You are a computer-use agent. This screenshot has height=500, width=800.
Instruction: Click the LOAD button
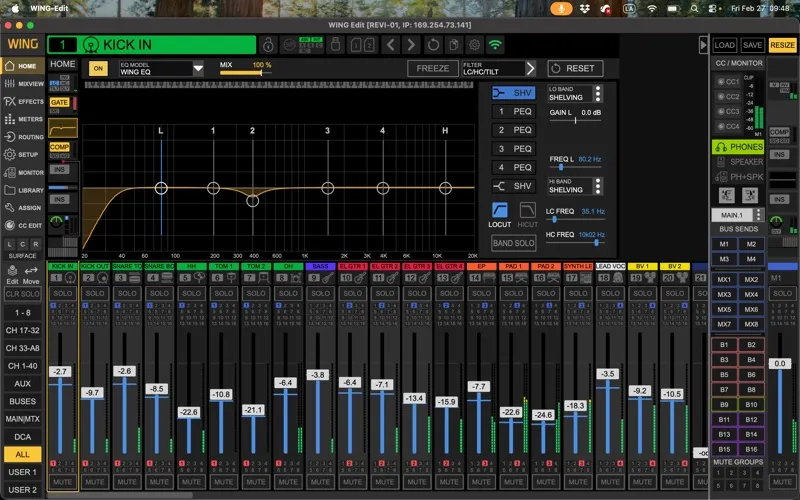pos(724,45)
